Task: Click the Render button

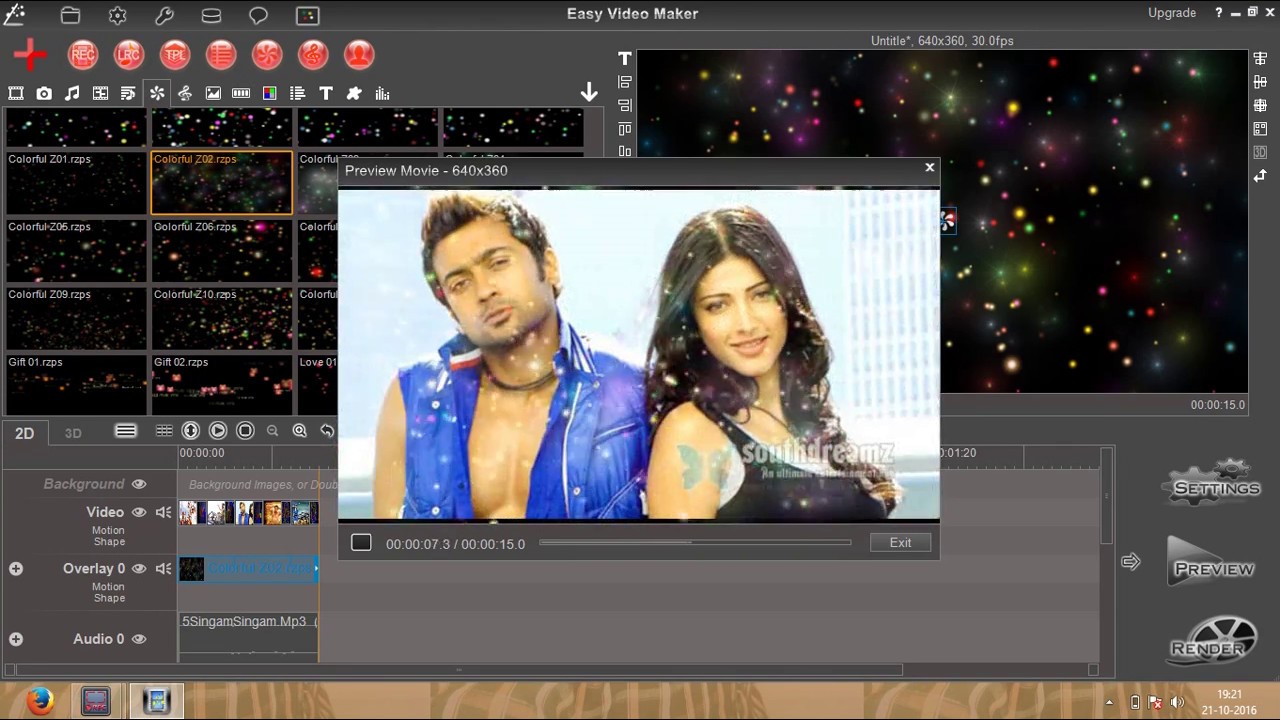Action: tap(1211, 641)
